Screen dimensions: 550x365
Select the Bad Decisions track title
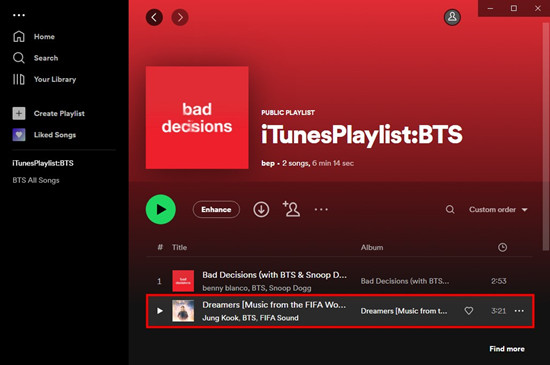(x=274, y=275)
